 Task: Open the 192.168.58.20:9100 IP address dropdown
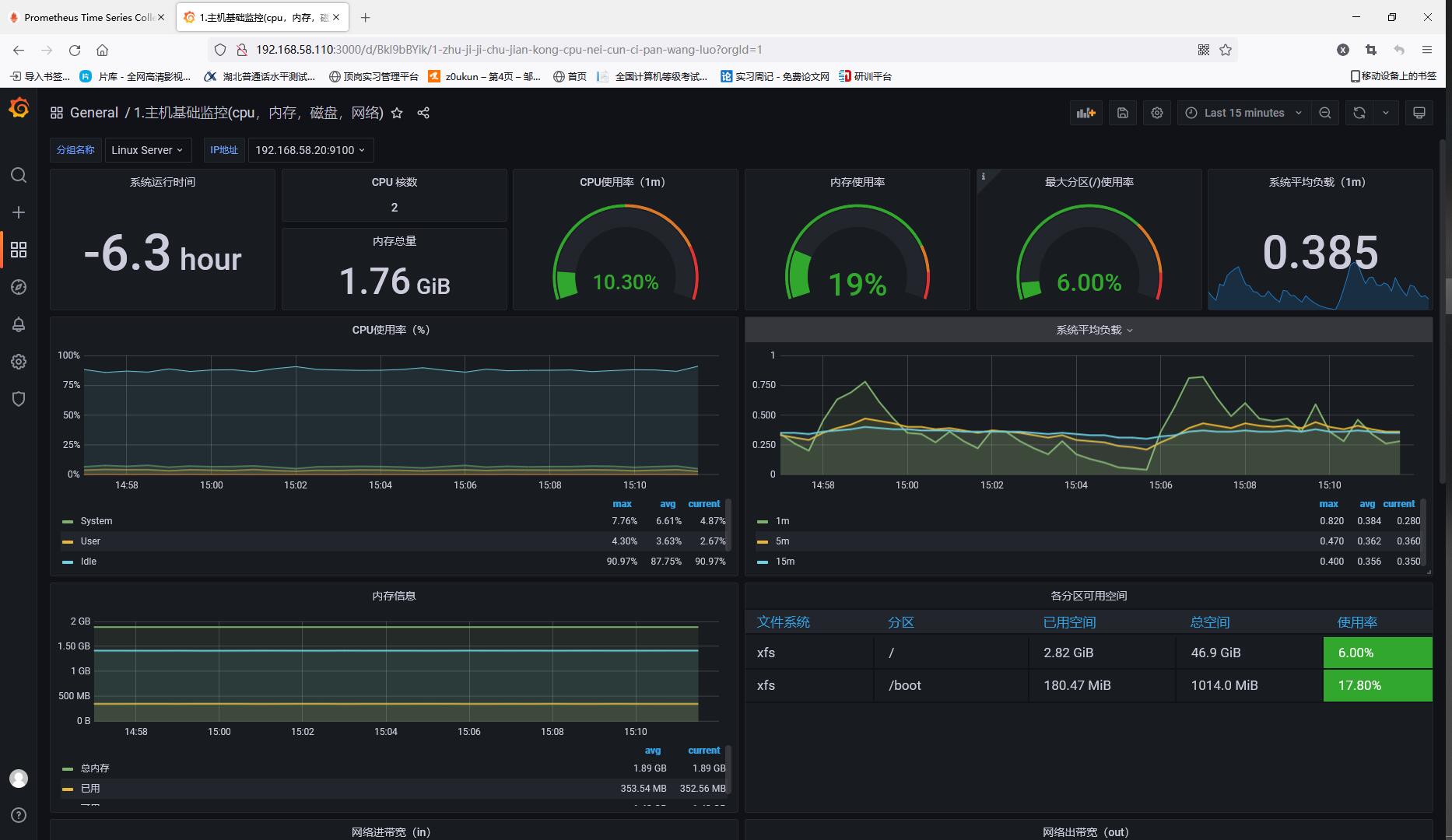point(310,150)
